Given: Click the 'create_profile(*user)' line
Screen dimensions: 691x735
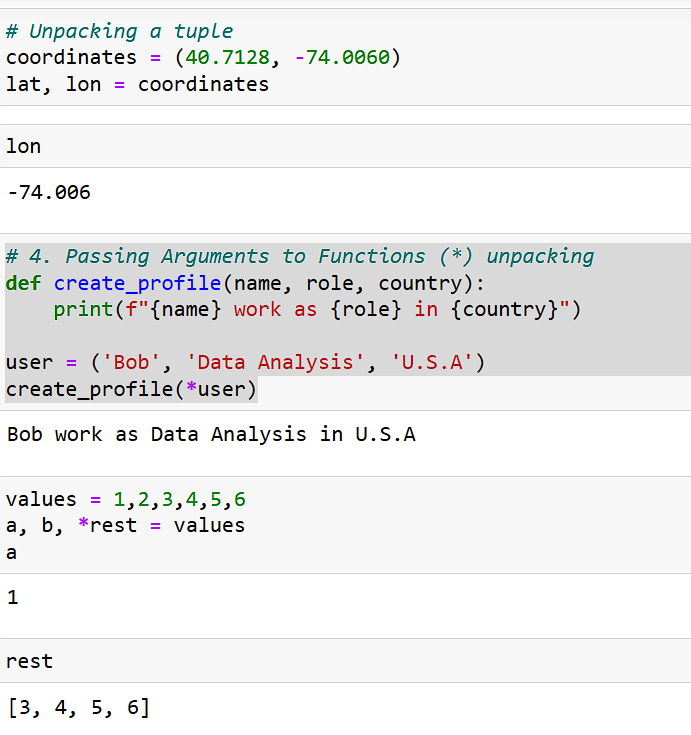Looking at the screenshot, I should (x=131, y=389).
